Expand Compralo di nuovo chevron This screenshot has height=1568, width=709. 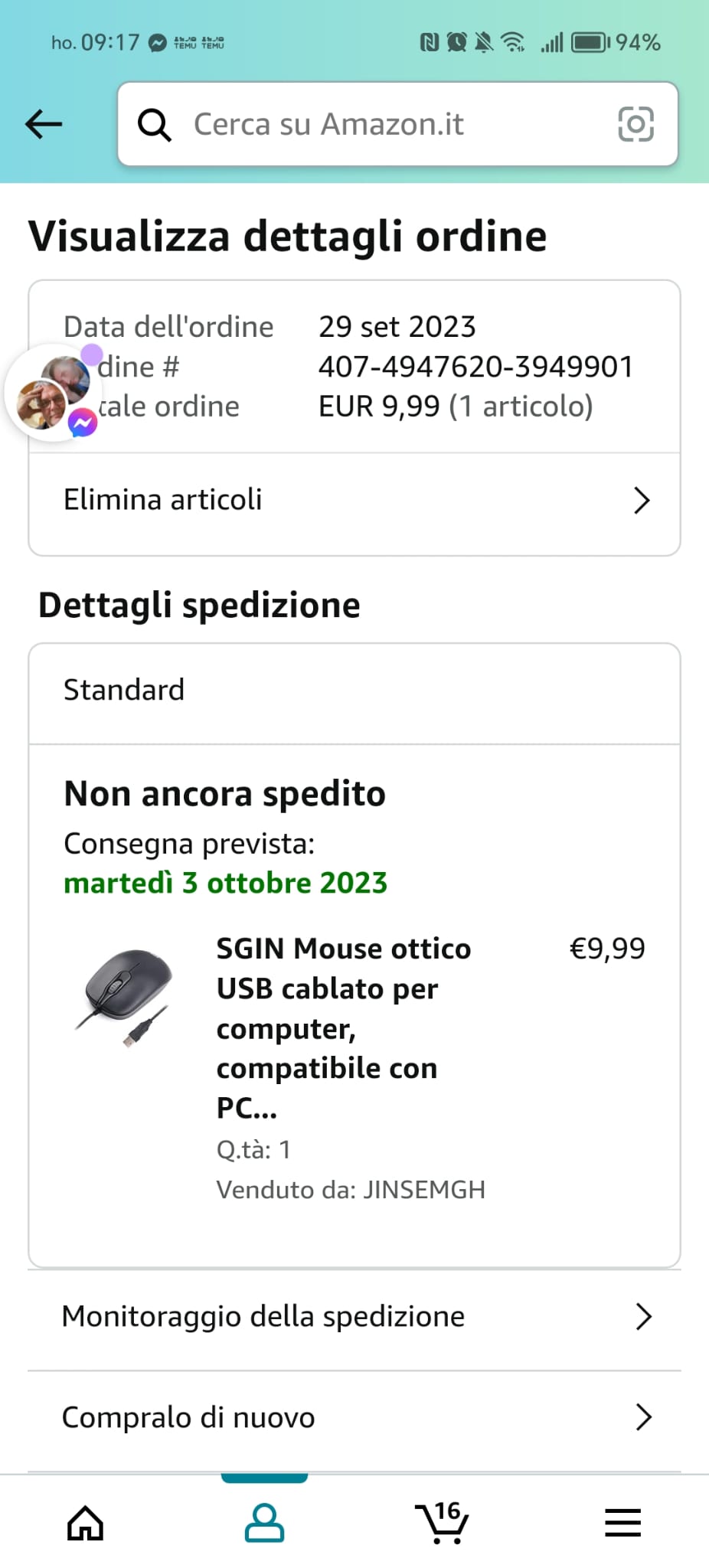tap(643, 1418)
